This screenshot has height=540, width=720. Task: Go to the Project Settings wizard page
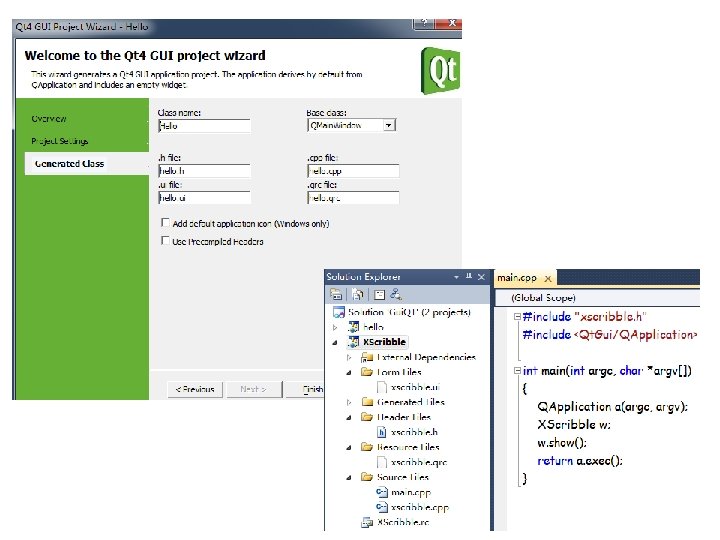pos(60,141)
